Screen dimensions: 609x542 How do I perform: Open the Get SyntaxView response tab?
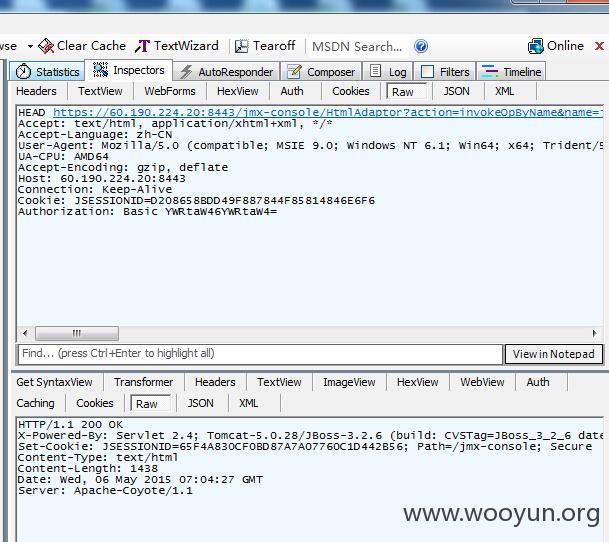pyautogui.click(x=54, y=382)
